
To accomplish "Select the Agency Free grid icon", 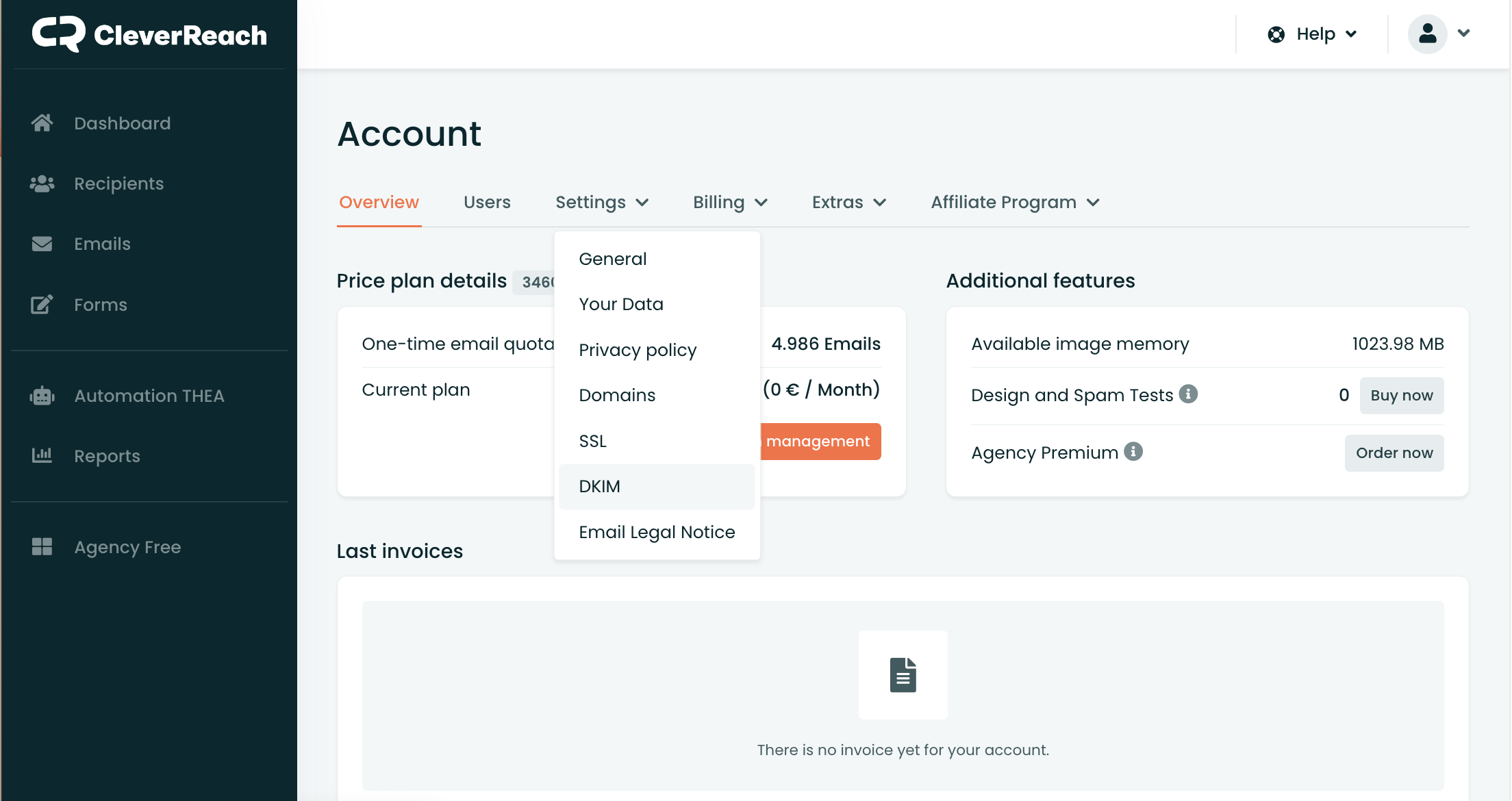I will [42, 546].
